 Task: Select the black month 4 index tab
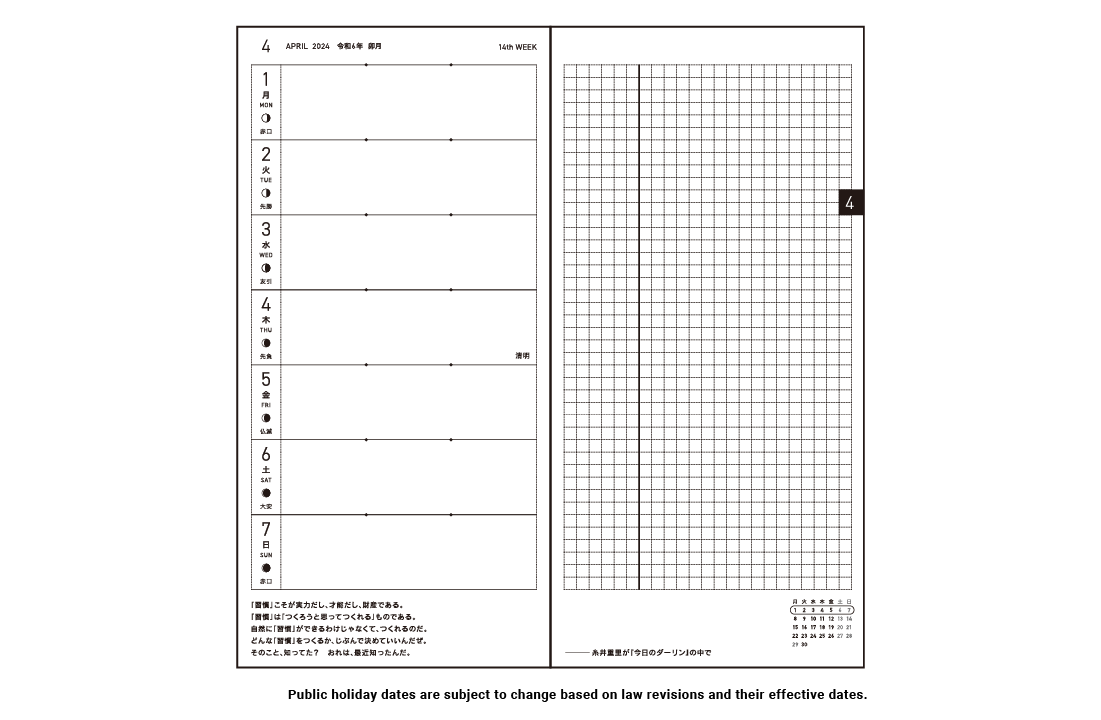coord(850,202)
